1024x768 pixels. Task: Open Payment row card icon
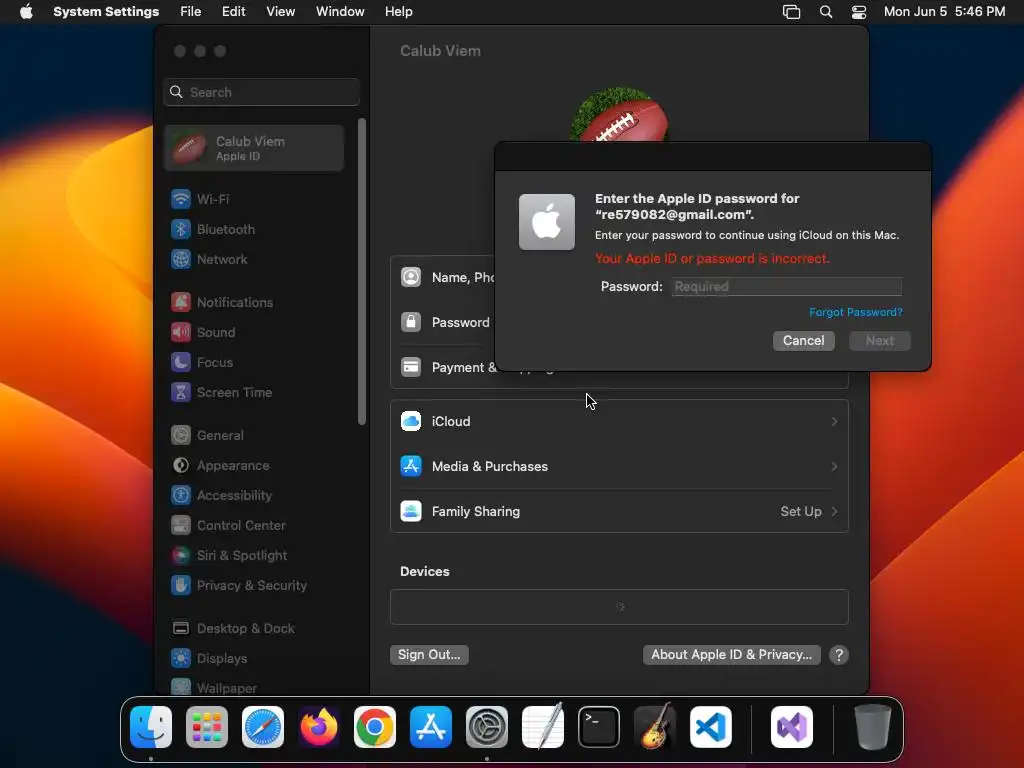coord(411,367)
